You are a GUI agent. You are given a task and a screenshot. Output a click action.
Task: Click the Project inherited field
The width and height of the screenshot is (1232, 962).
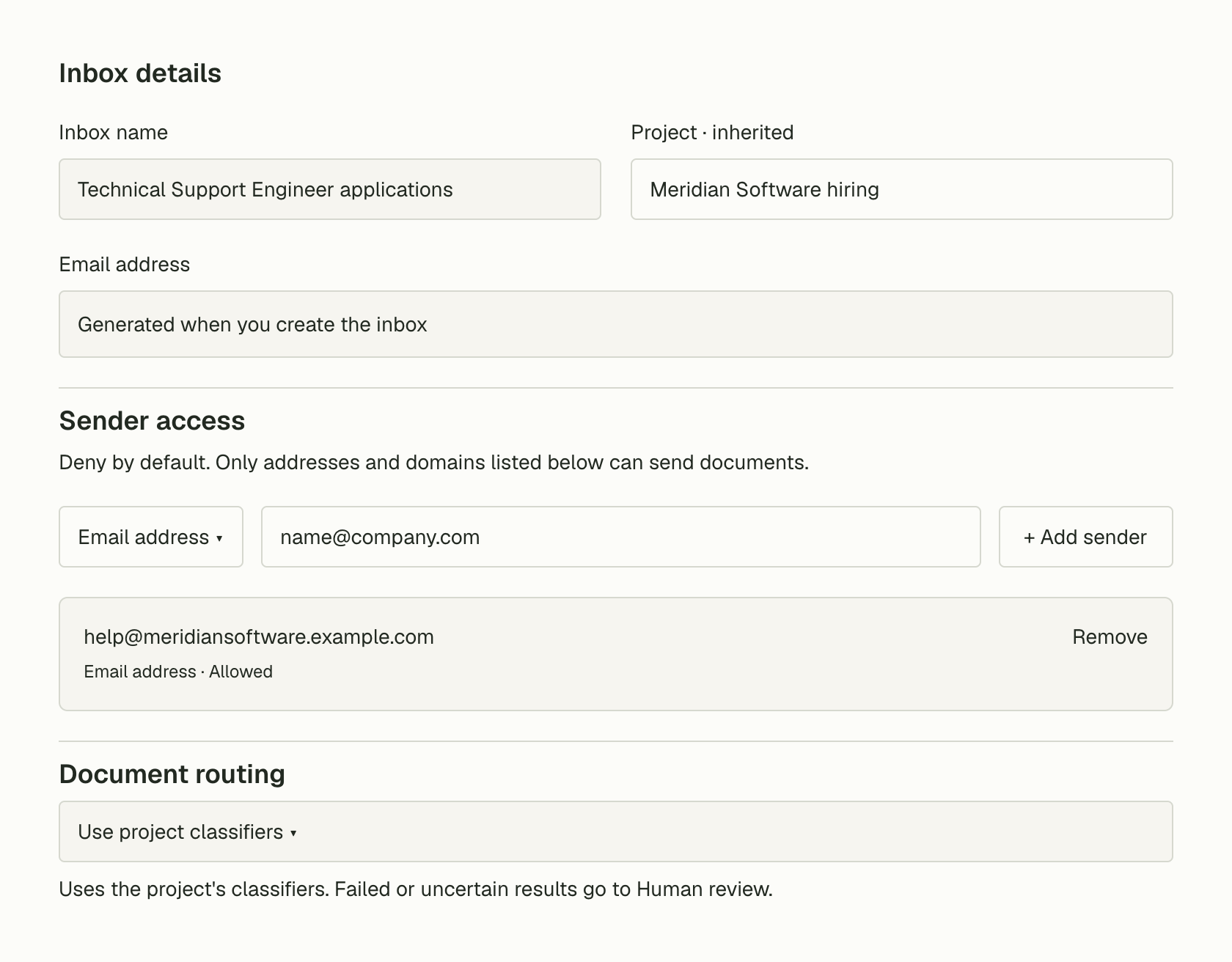point(902,189)
